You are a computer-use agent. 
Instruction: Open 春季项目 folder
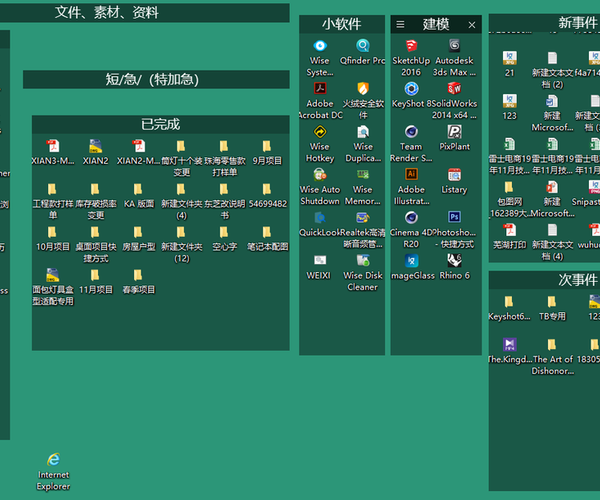click(139, 275)
